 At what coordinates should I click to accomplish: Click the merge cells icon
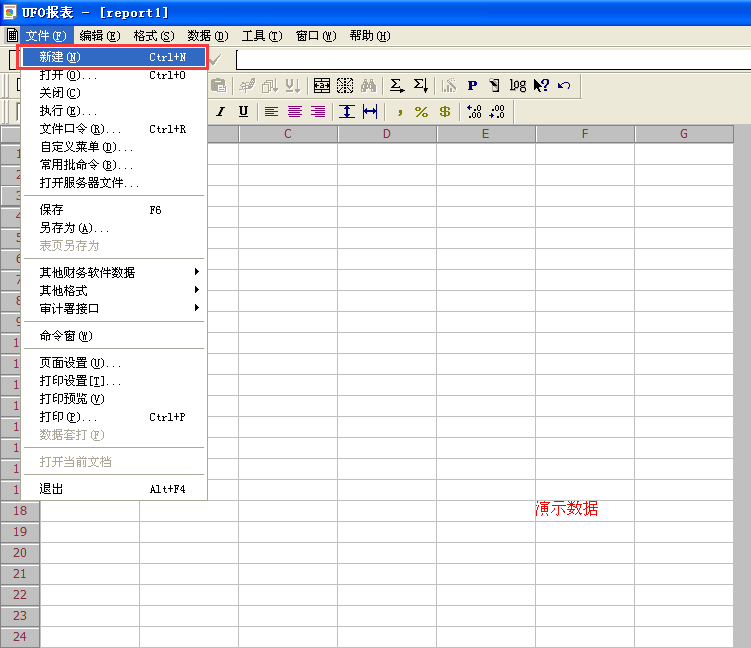322,86
